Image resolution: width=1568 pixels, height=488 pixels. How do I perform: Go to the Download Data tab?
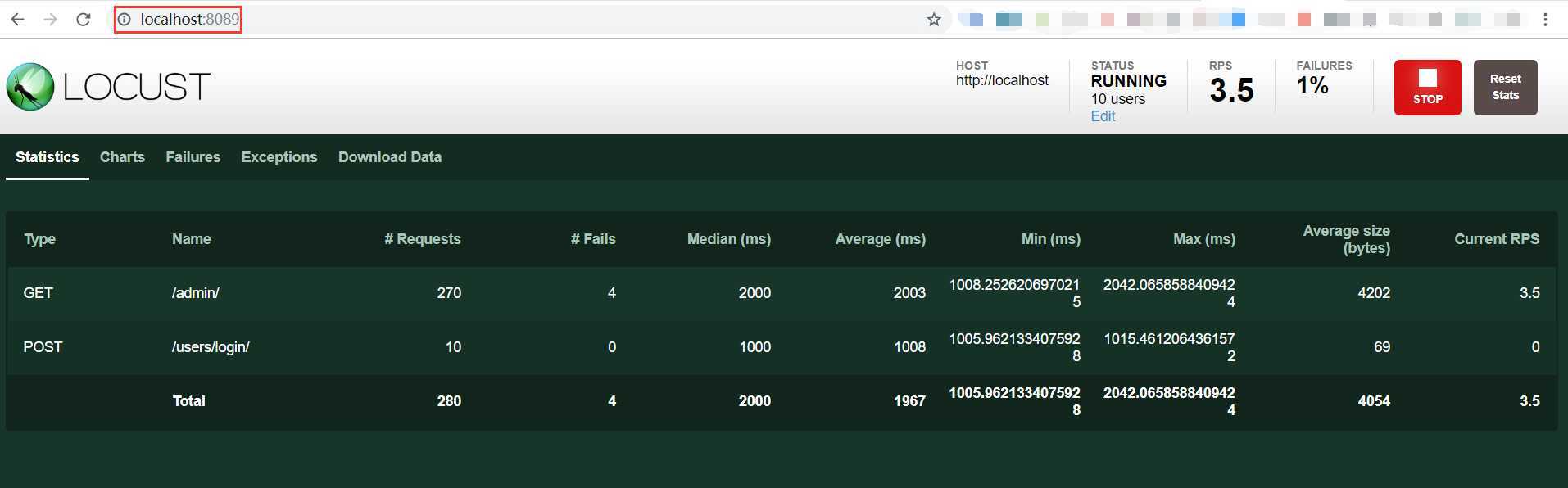[x=390, y=157]
